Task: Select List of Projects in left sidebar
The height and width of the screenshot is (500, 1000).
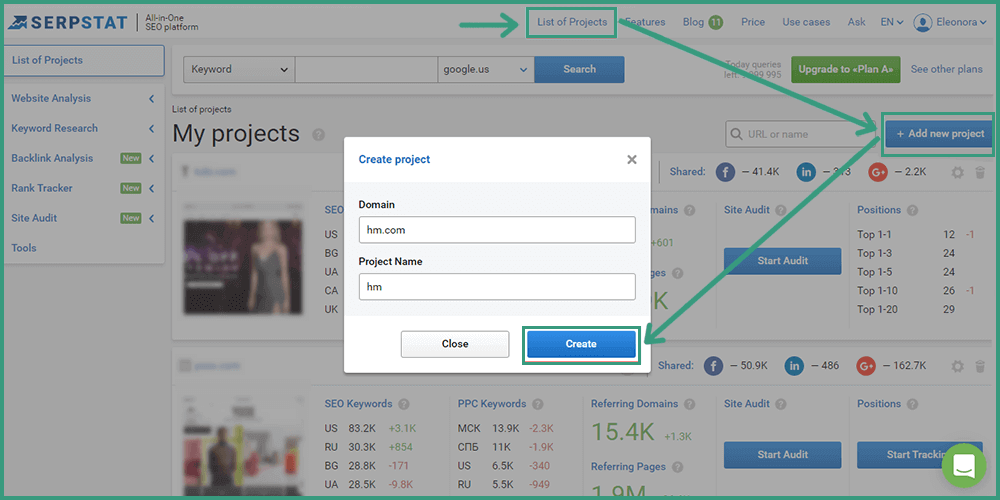Action: click(84, 61)
